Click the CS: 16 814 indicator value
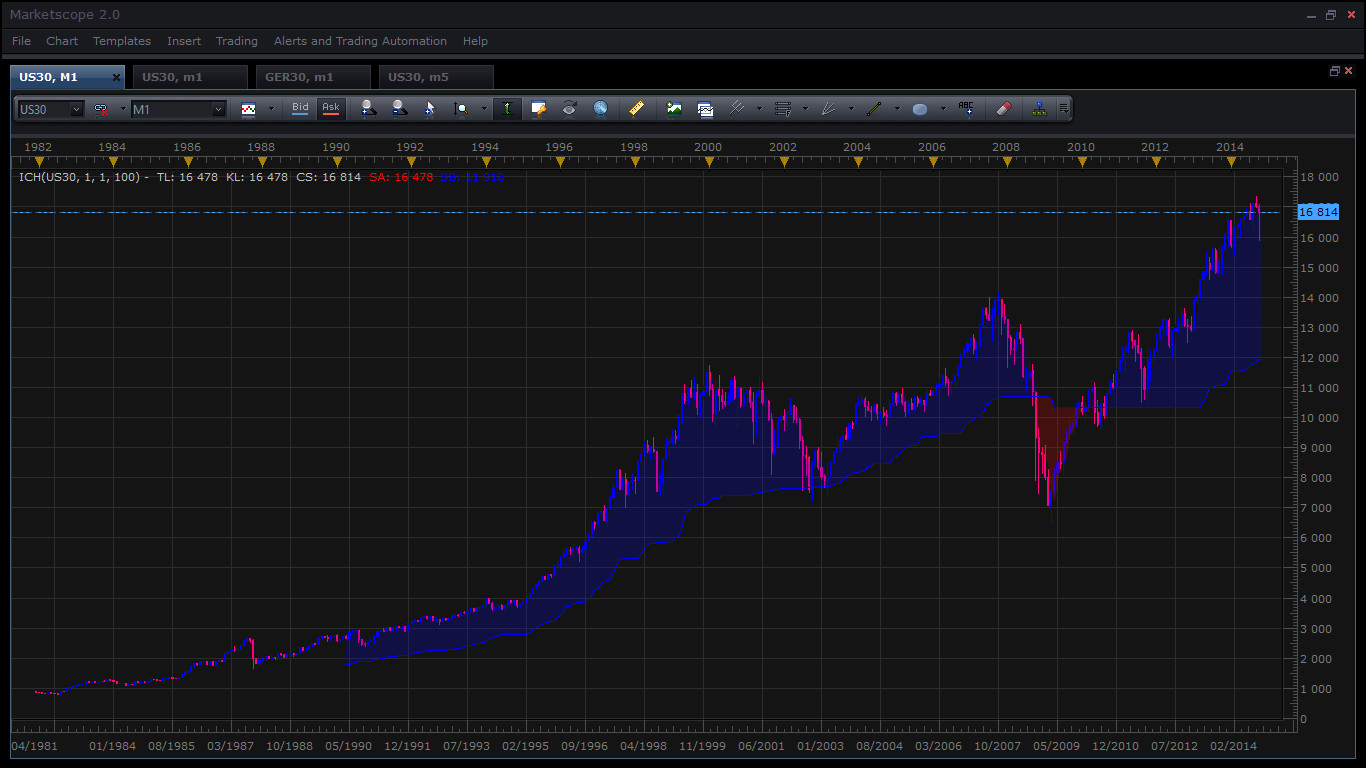The height and width of the screenshot is (768, 1366). click(x=328, y=177)
